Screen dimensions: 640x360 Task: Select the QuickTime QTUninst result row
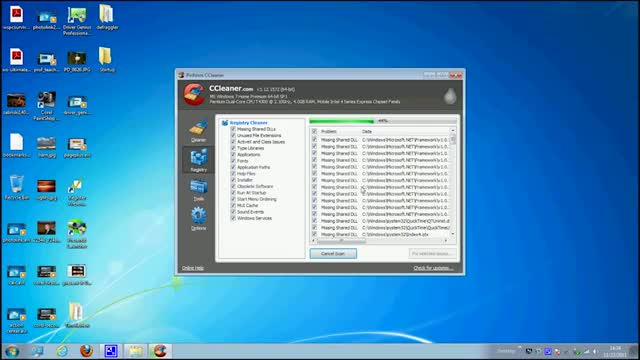click(380, 221)
